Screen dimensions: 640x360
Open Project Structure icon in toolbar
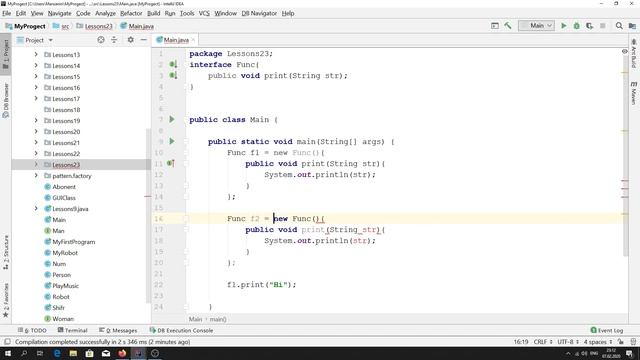[x=632, y=26]
